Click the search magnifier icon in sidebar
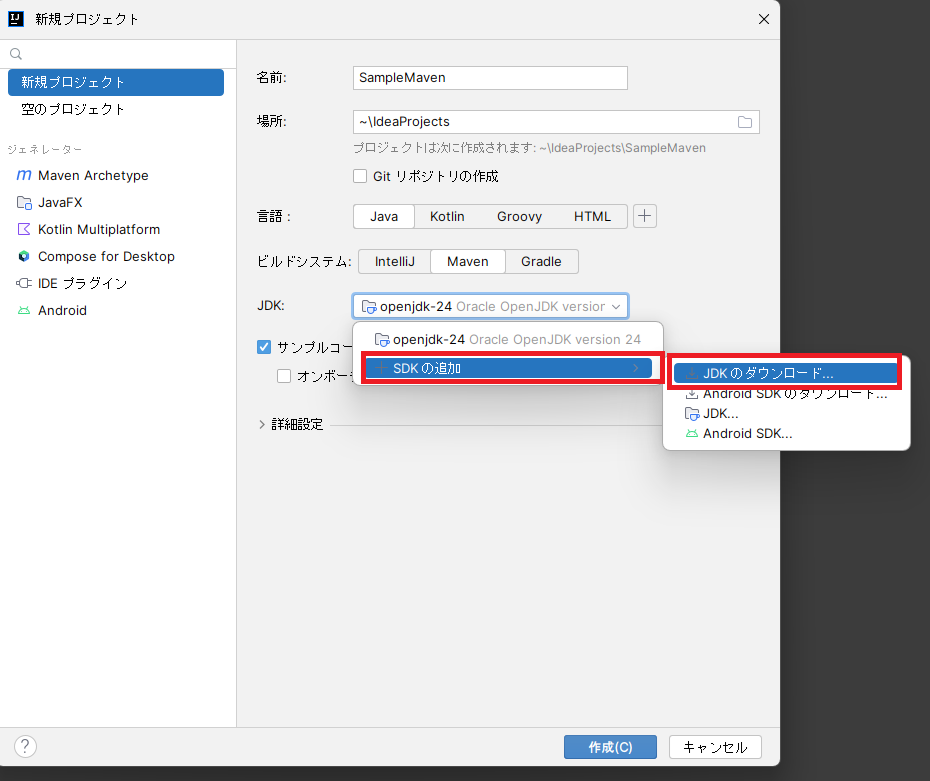This screenshot has height=781, width=930. click(x=16, y=54)
